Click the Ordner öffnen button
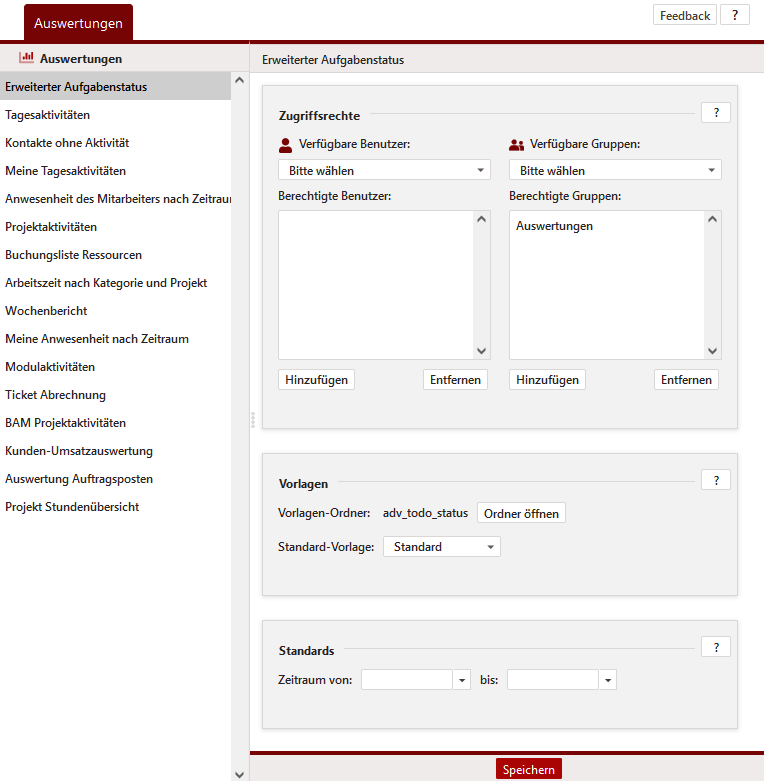The height and width of the screenshot is (781, 764). coord(521,513)
